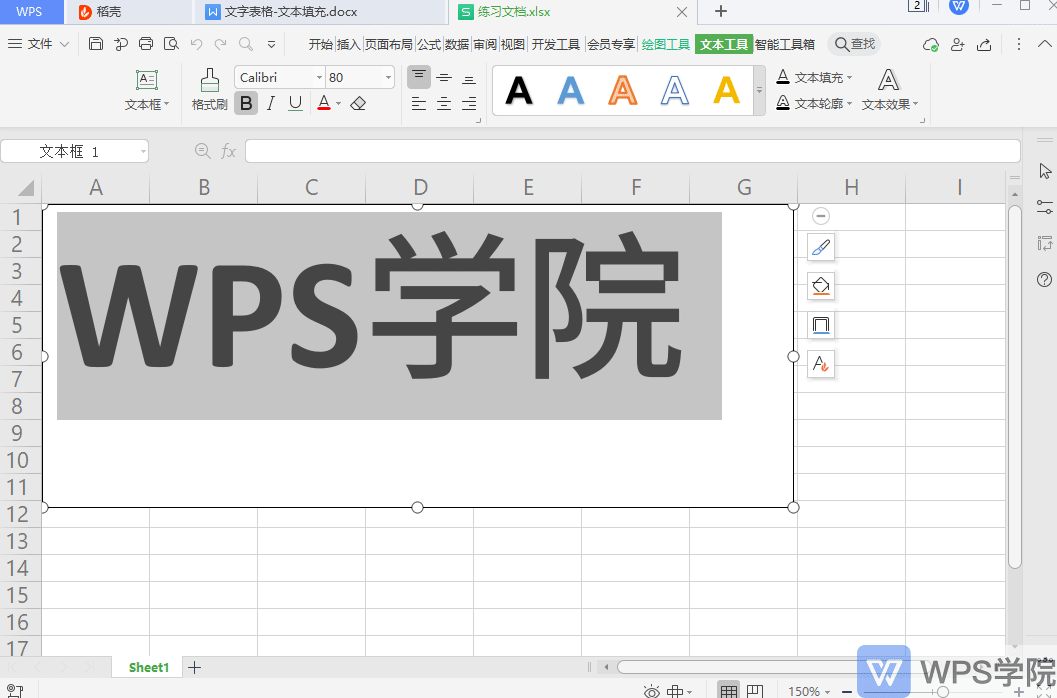1057x698 pixels.
Task: Switch to normal grid view
Action: pyautogui.click(x=728, y=691)
